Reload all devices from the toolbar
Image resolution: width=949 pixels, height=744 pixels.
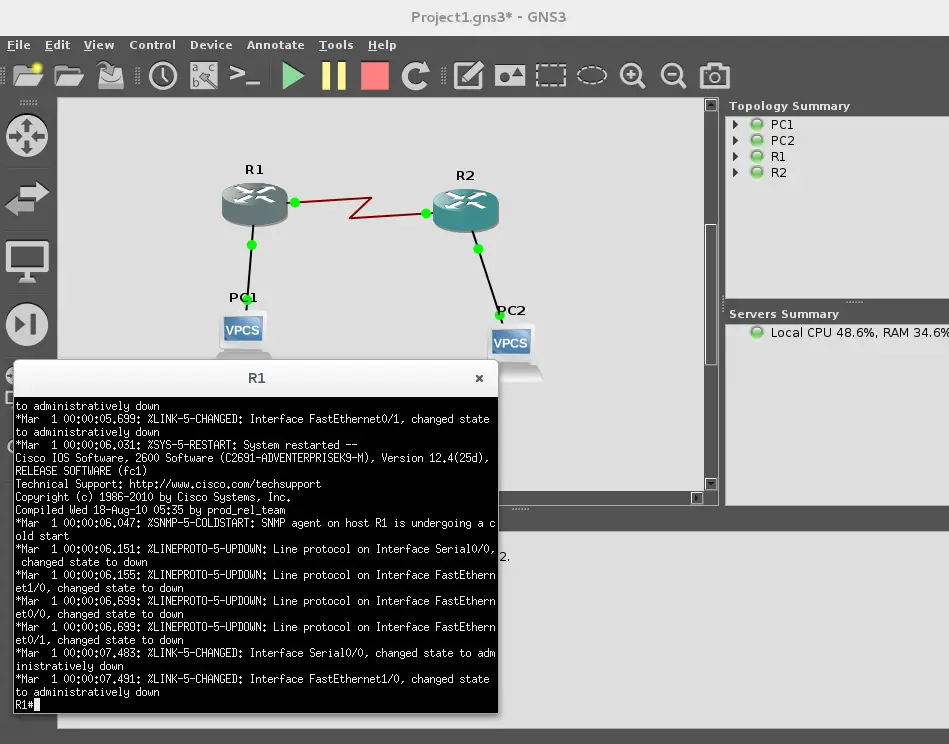(x=415, y=76)
